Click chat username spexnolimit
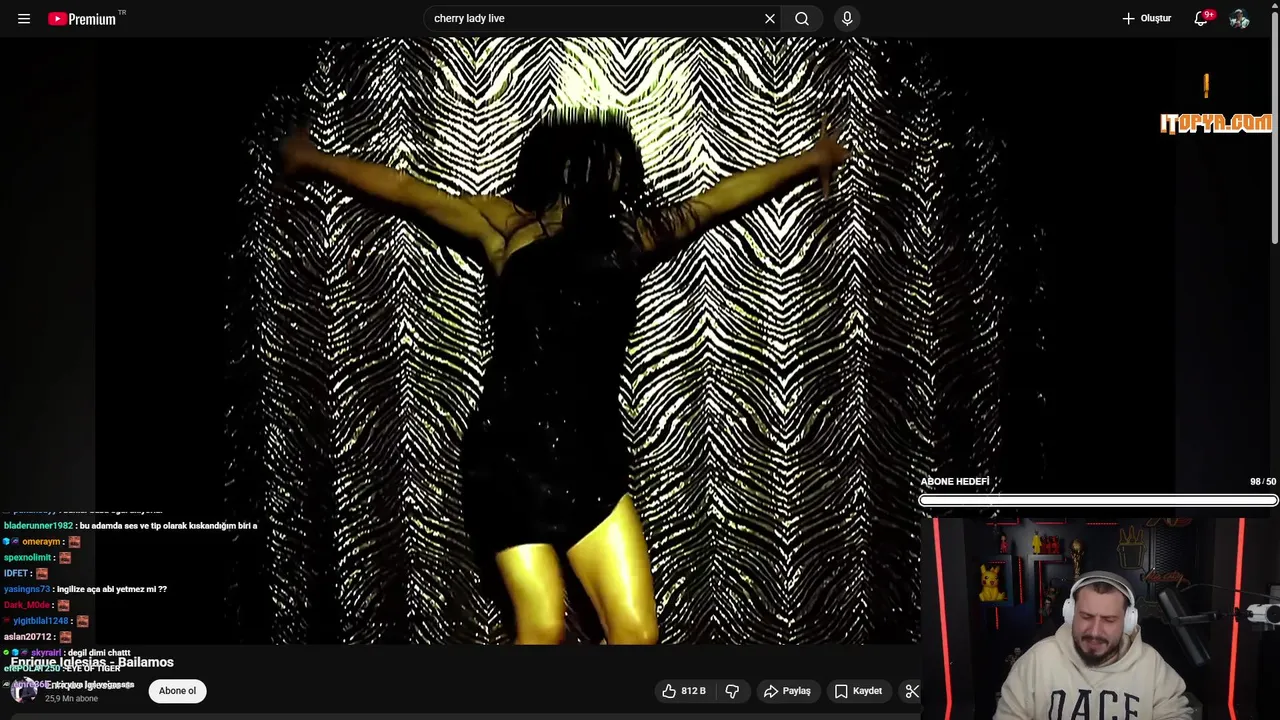 click(x=27, y=558)
